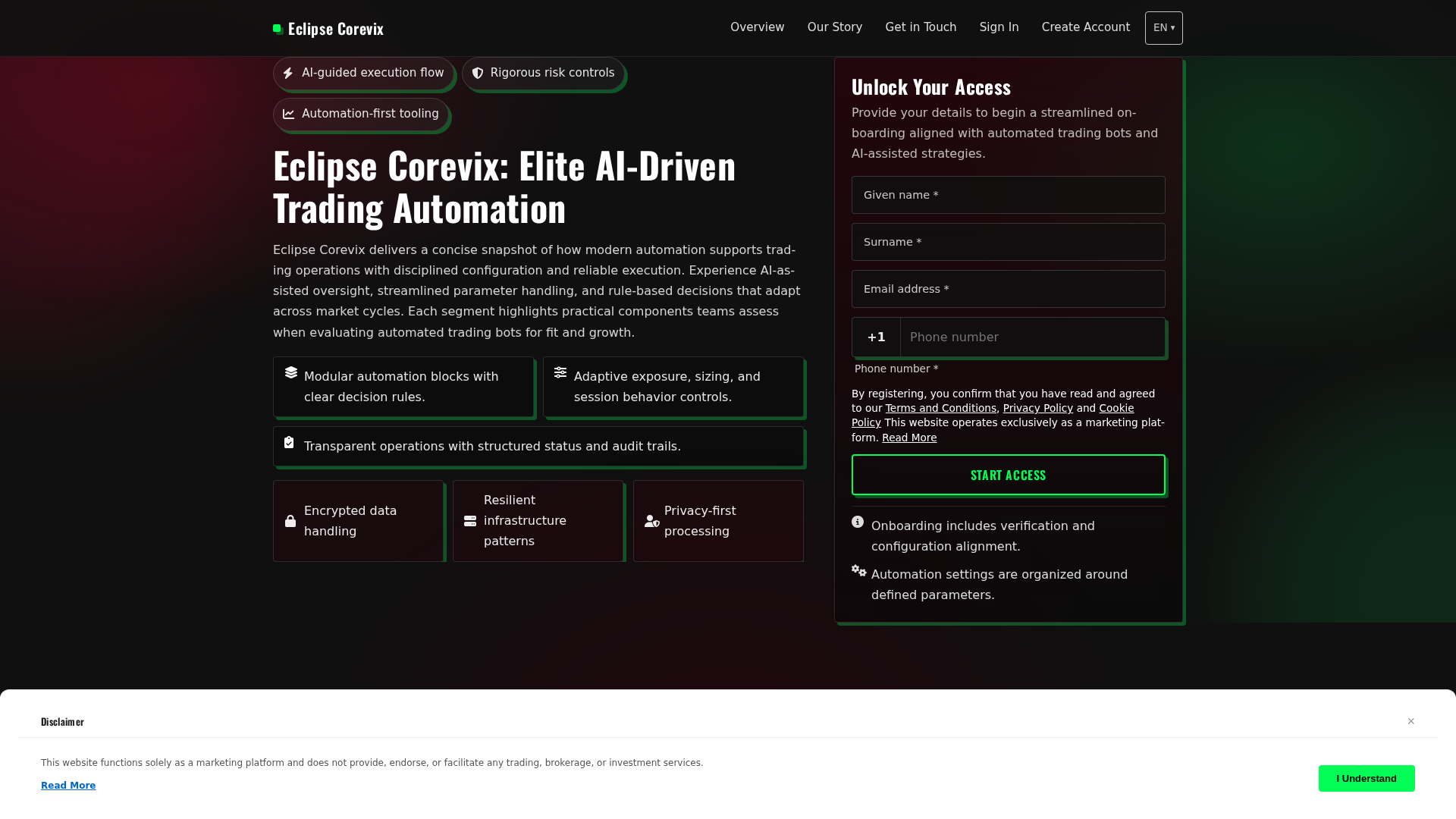Click the lightning bolt icon for AI-guided execution
Screen dimensions: 1456x819
pyautogui.click(x=288, y=73)
